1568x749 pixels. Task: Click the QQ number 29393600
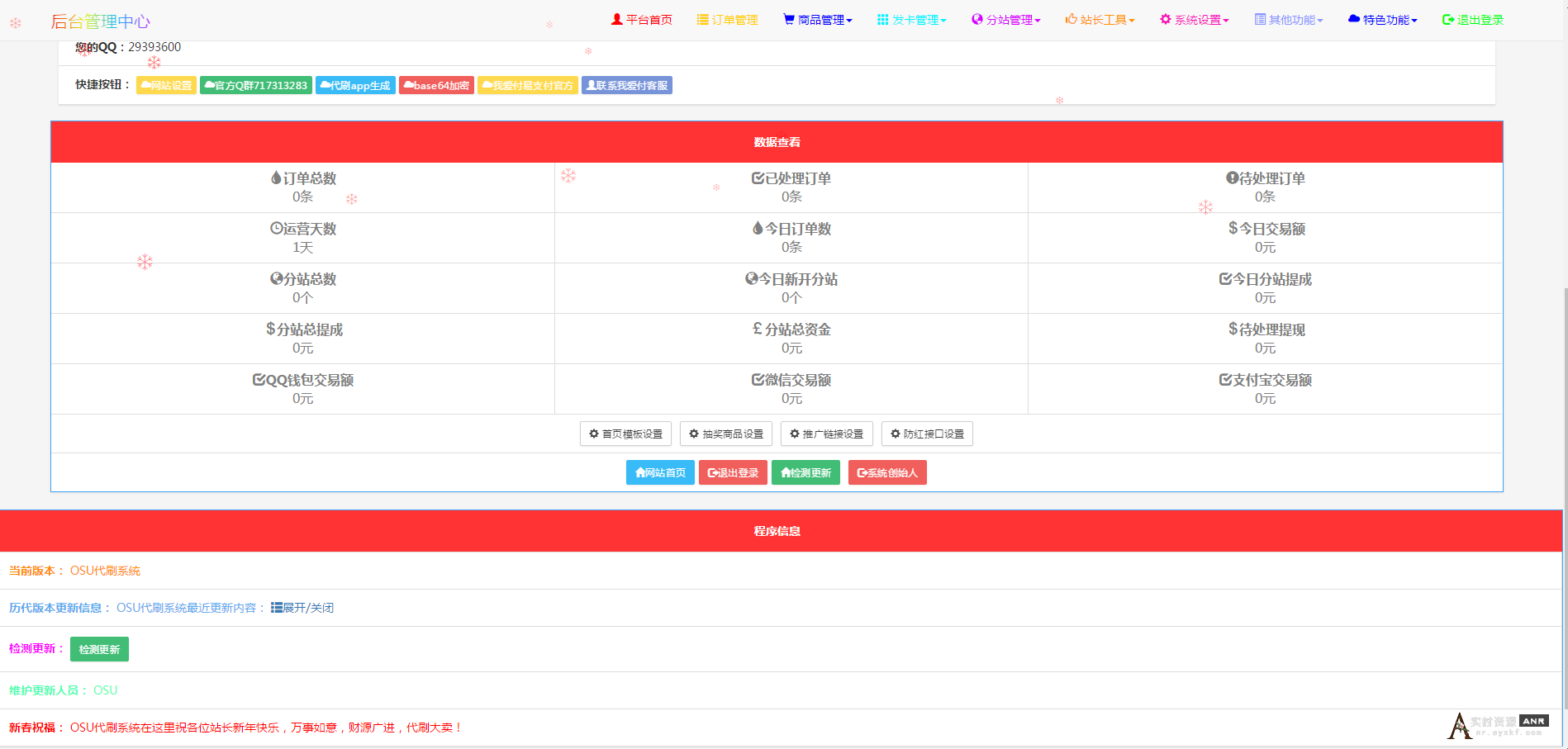click(x=154, y=47)
